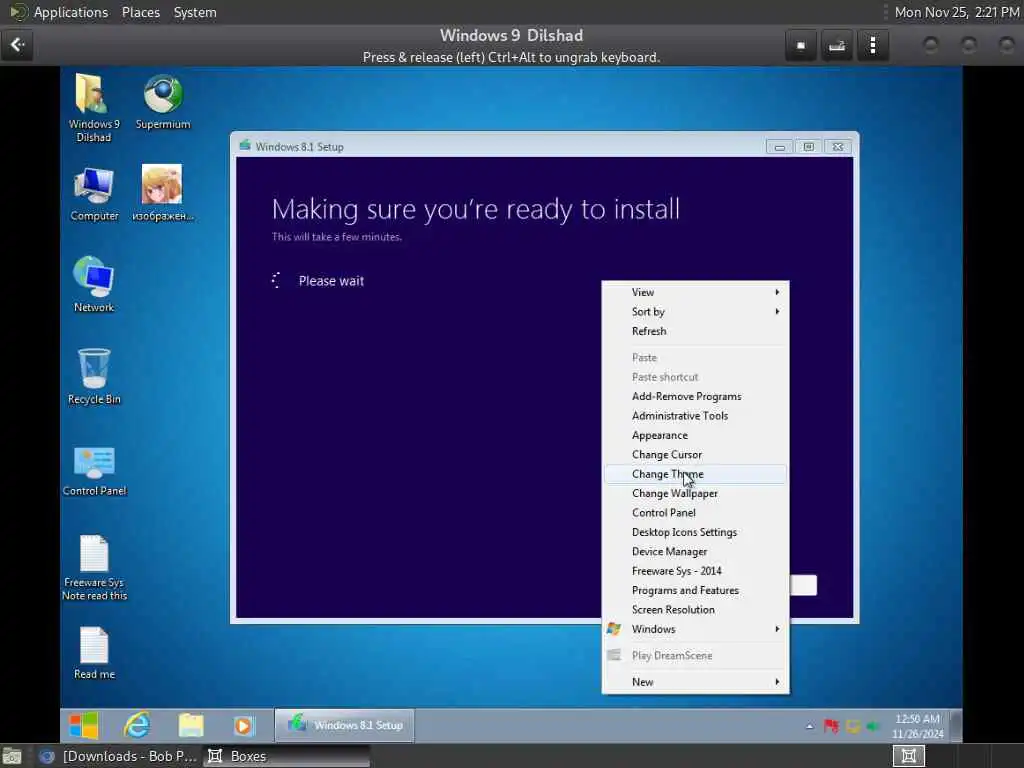Click the Windows Start button on taskbar
The image size is (1024, 768).
pos(84,726)
